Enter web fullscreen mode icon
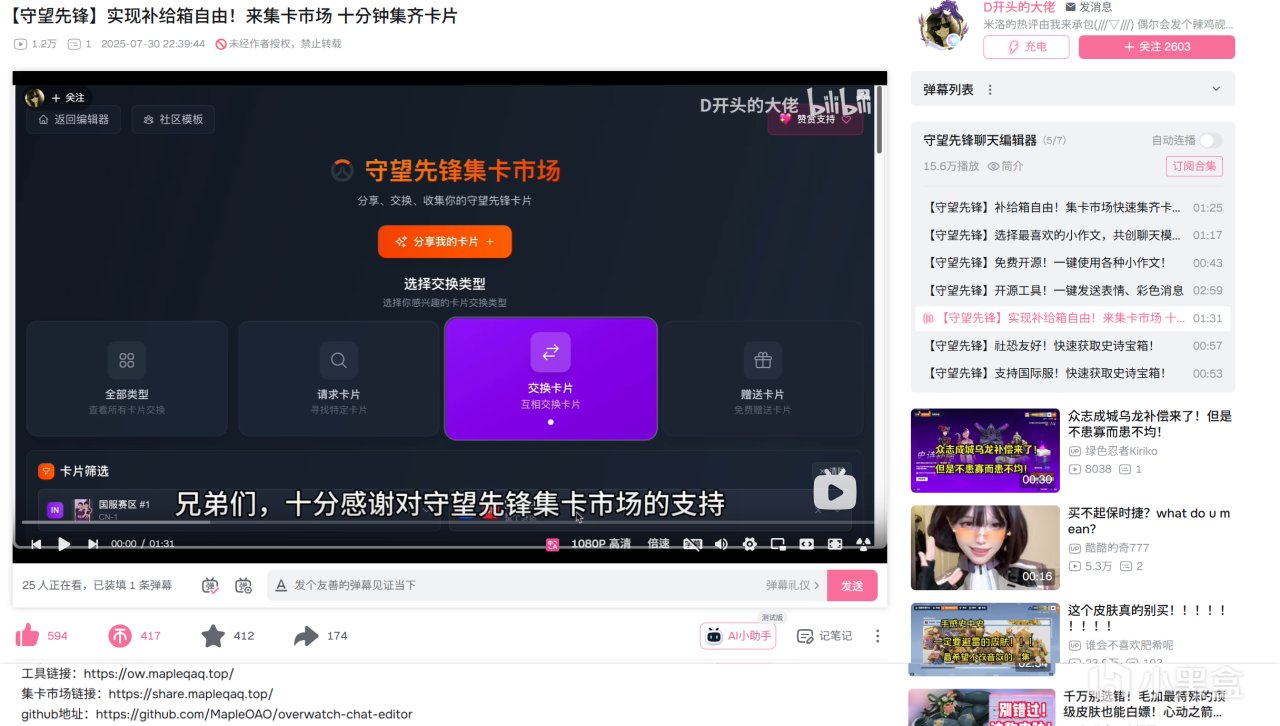Image resolution: width=1280 pixels, height=726 pixels. [834, 544]
